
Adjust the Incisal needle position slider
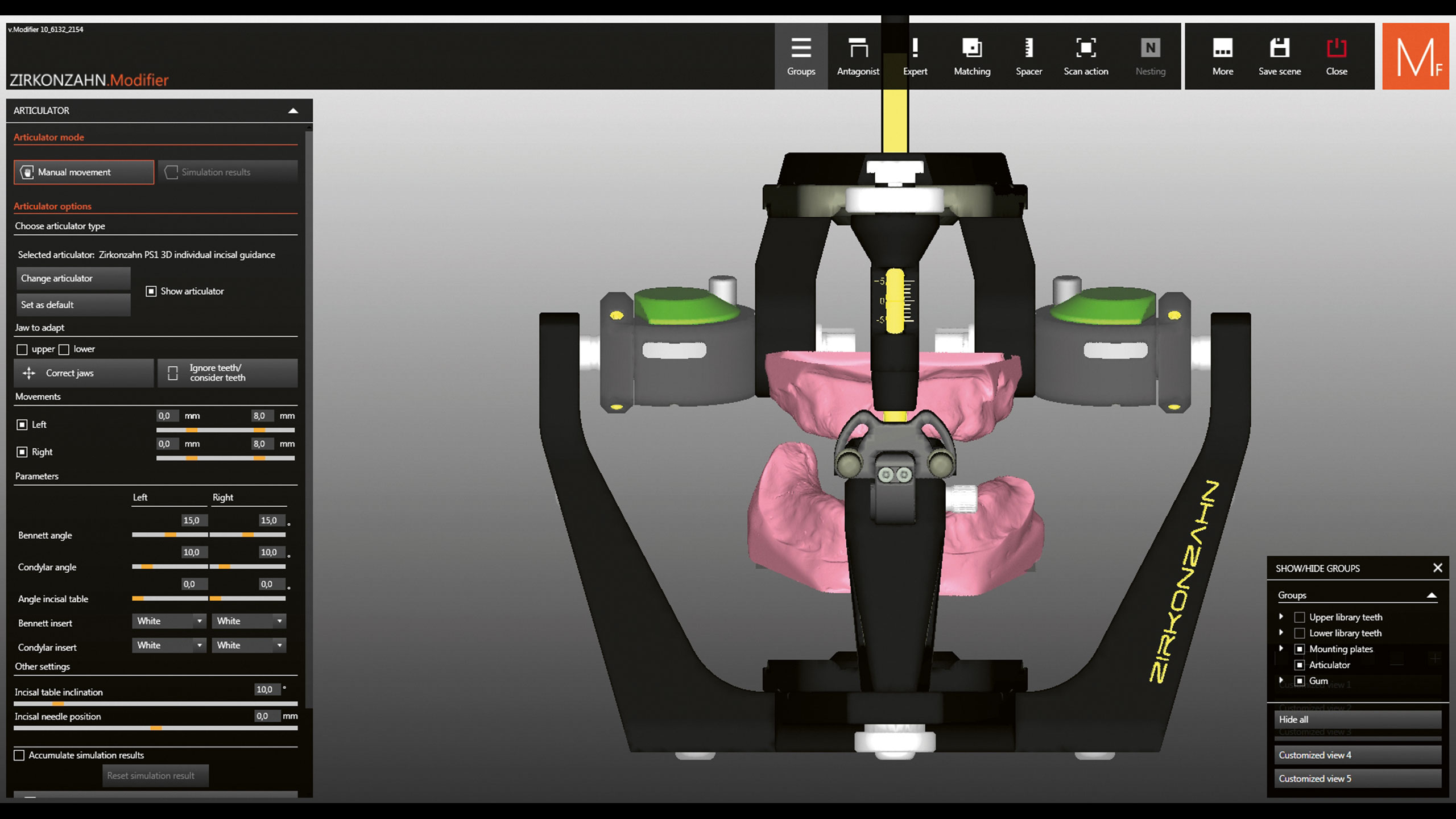(x=156, y=728)
